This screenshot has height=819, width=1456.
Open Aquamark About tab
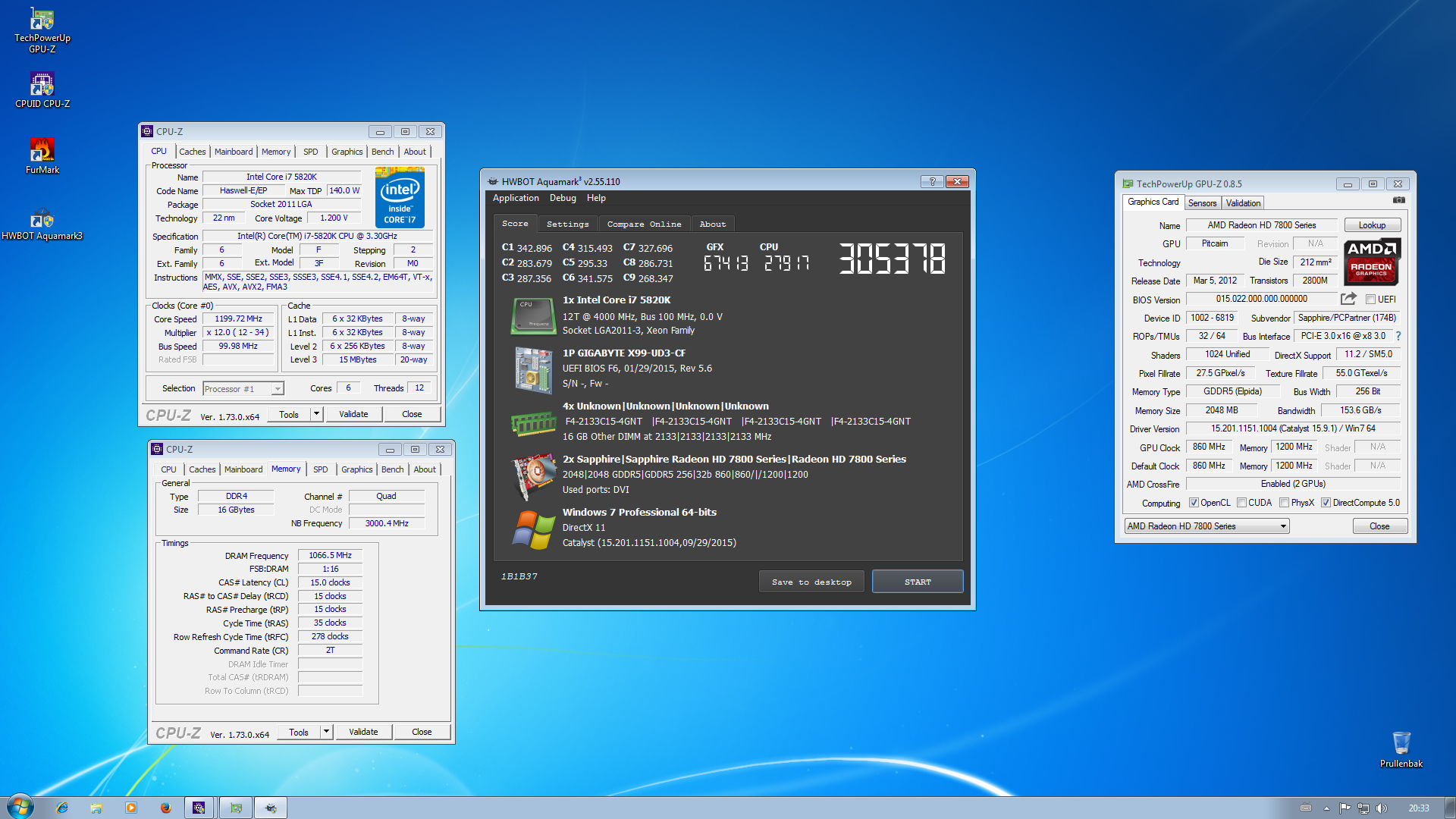pos(713,224)
